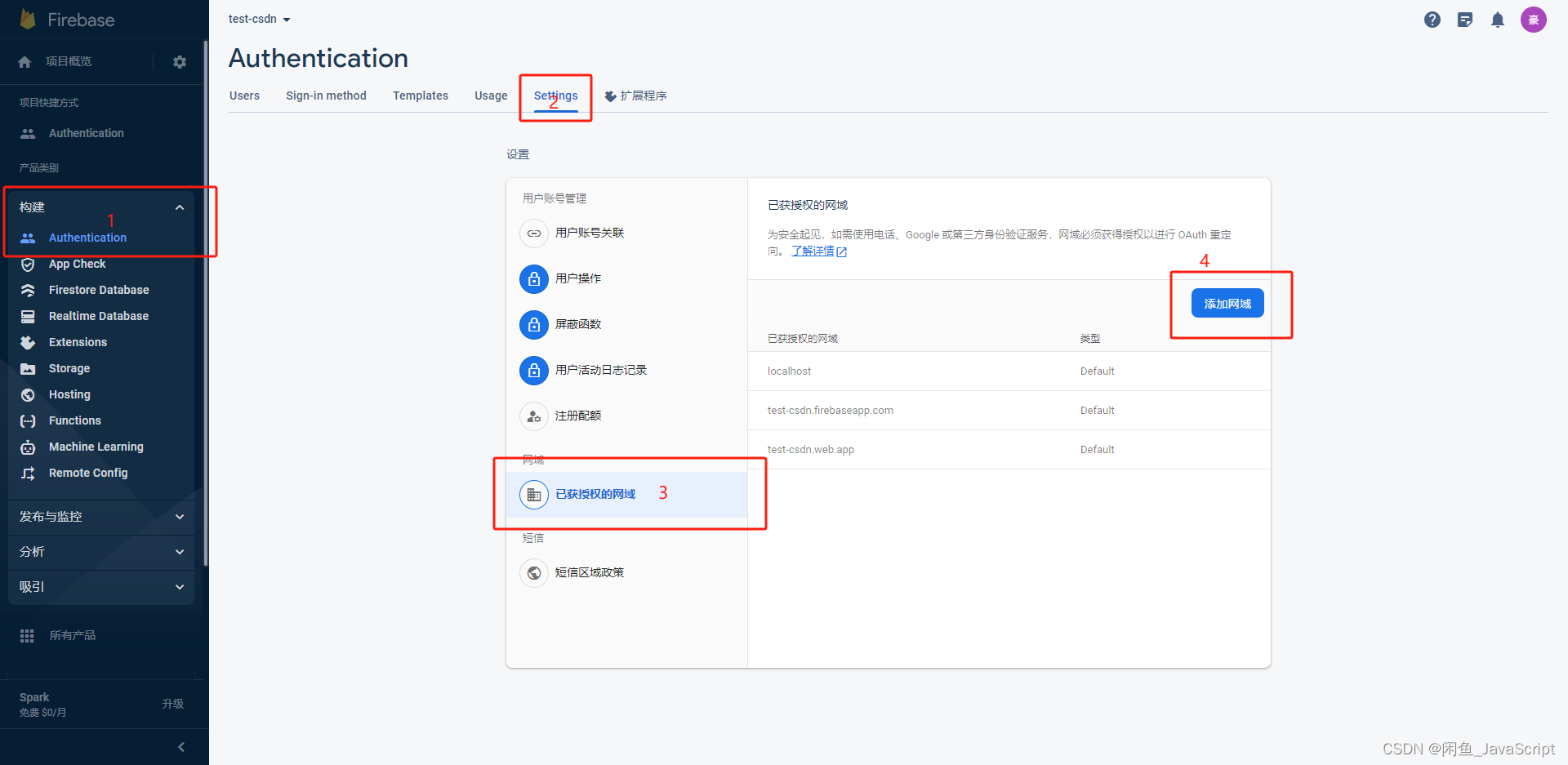Click the Machine Learning robot icon

28,447
